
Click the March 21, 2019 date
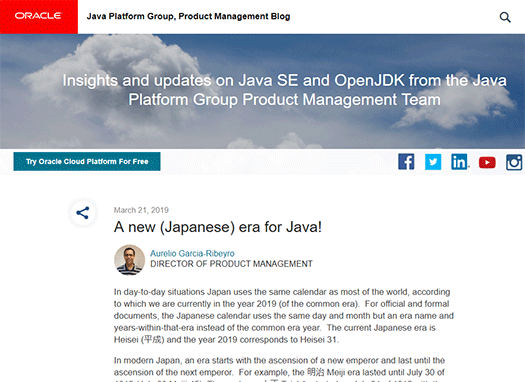point(141,210)
